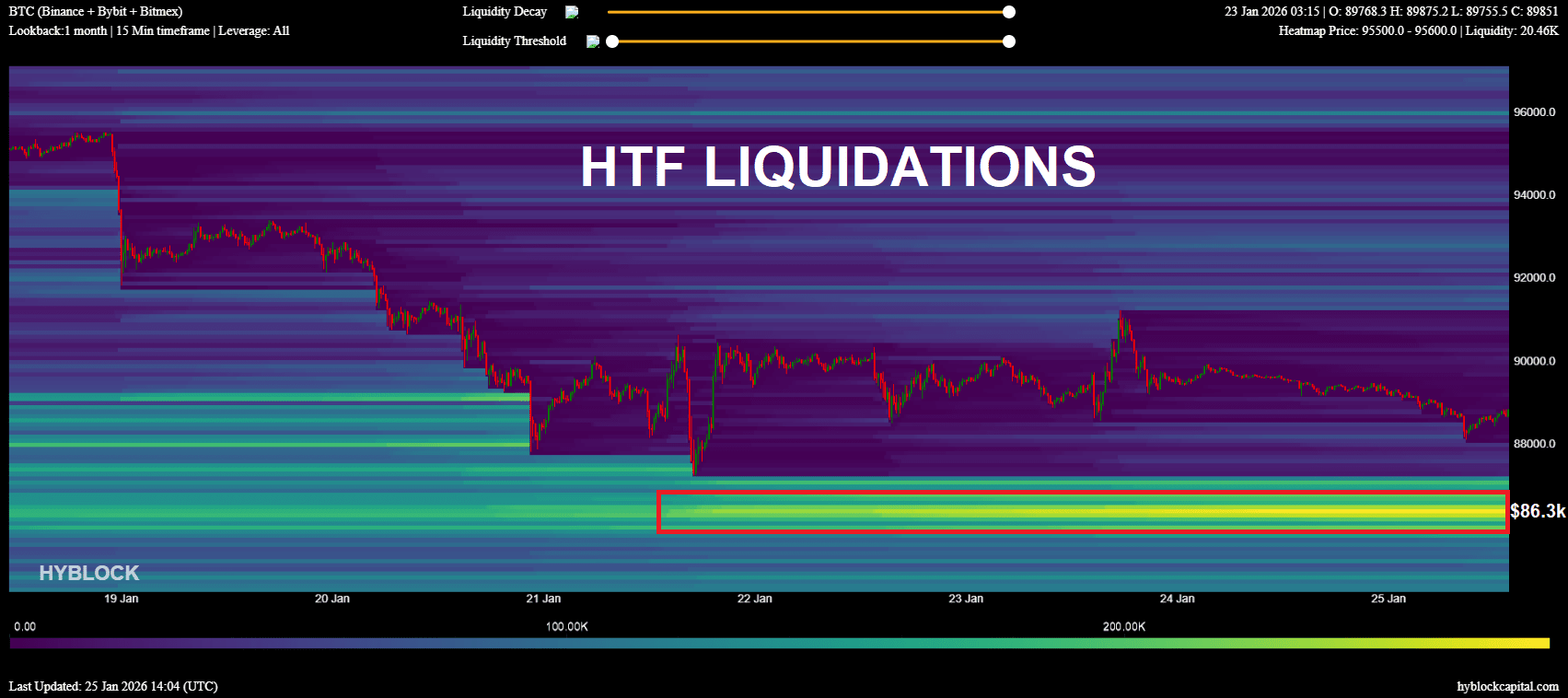Click the $86.3k price label
This screenshot has width=1568, height=698.
(1538, 511)
